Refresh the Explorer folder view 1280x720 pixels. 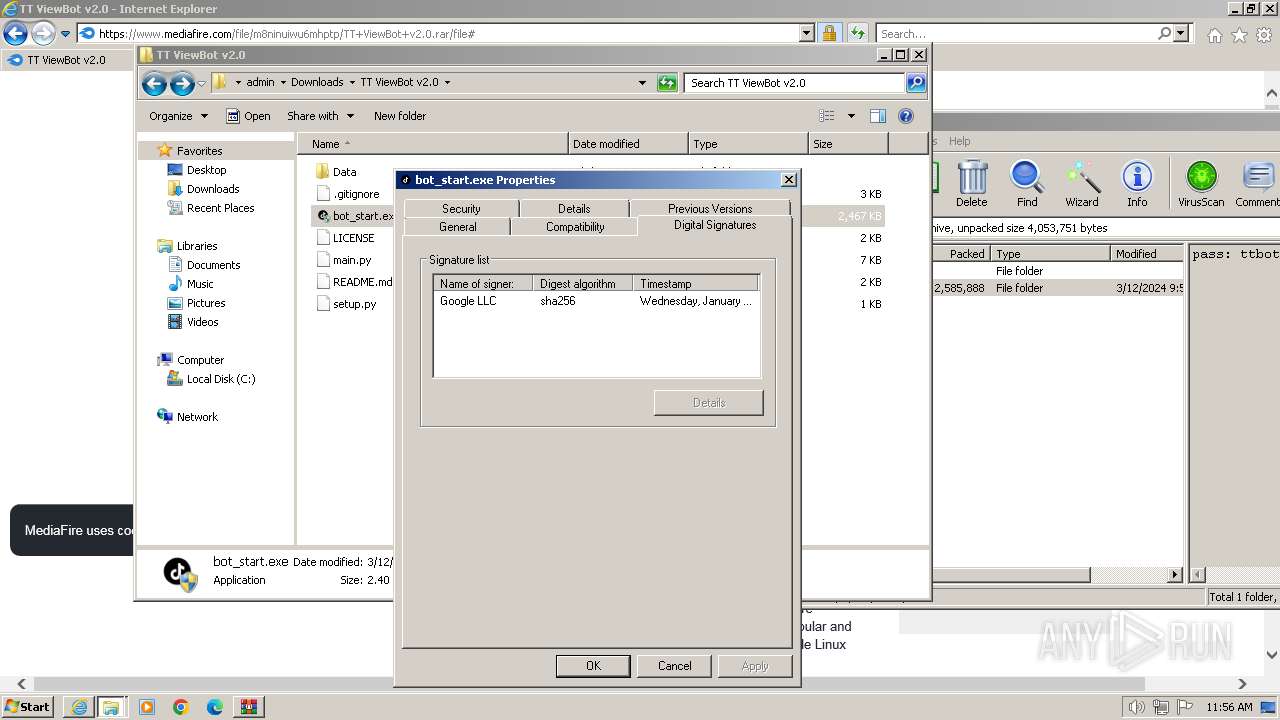click(x=667, y=83)
